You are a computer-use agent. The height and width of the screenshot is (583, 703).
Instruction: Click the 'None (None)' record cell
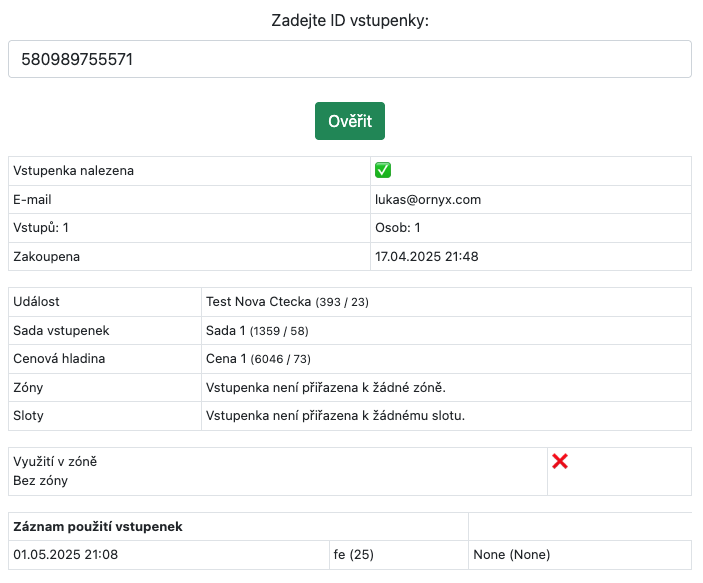pyautogui.click(x=512, y=554)
